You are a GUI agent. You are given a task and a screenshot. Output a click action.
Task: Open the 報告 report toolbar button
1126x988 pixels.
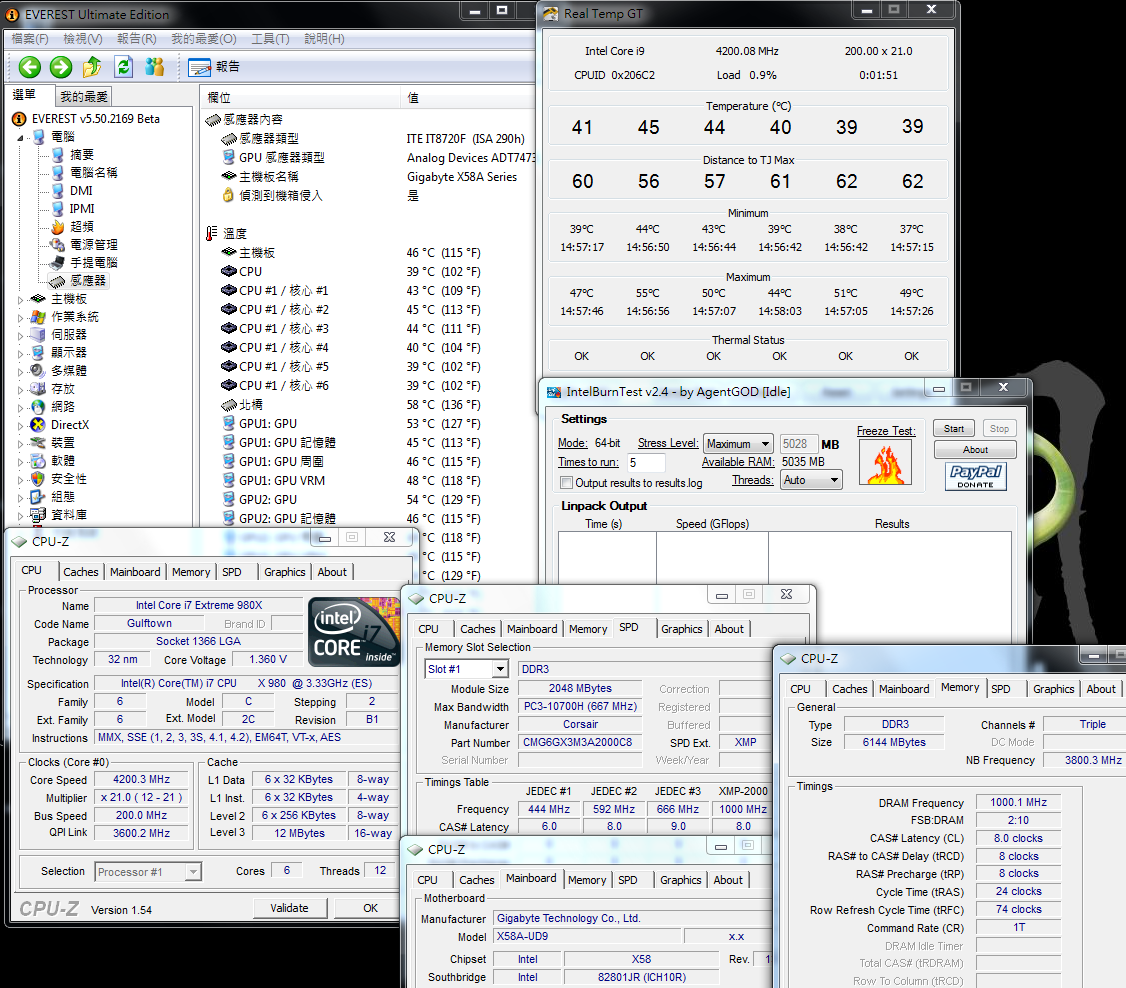pos(214,67)
